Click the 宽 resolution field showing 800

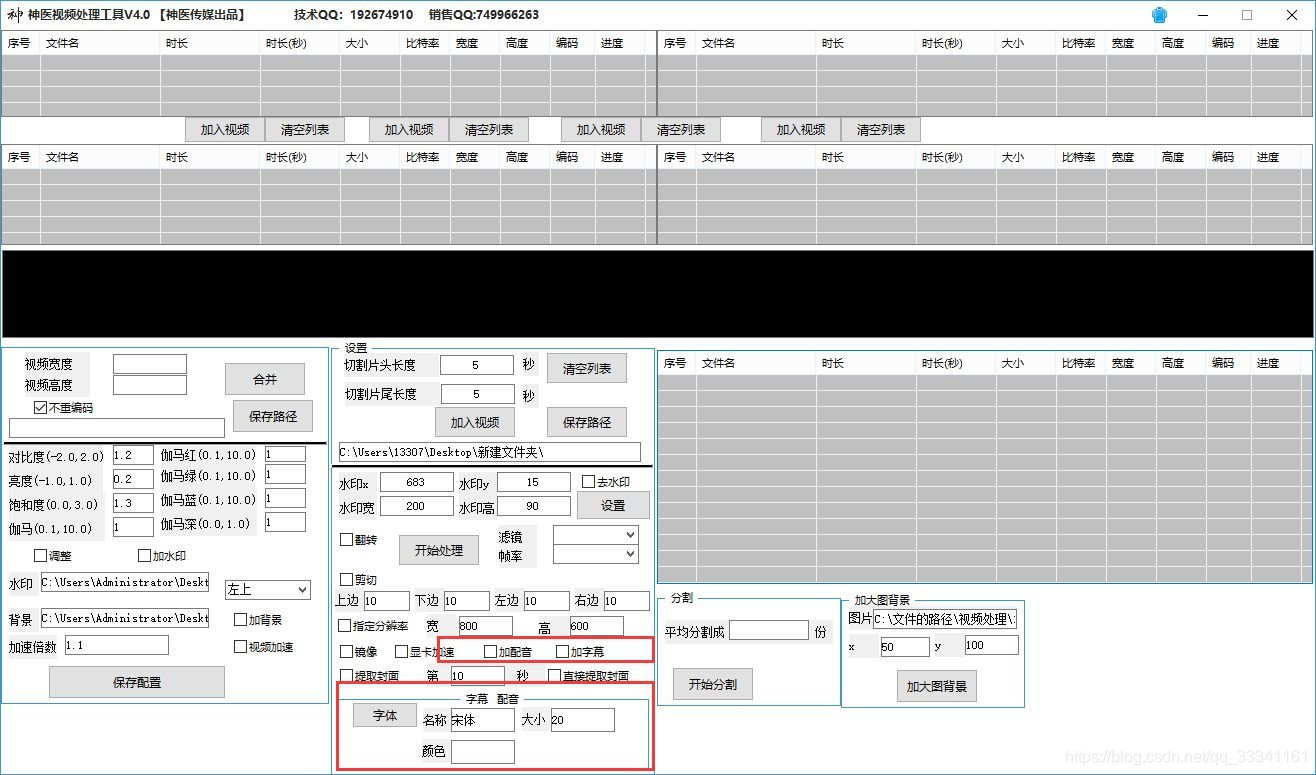click(484, 626)
